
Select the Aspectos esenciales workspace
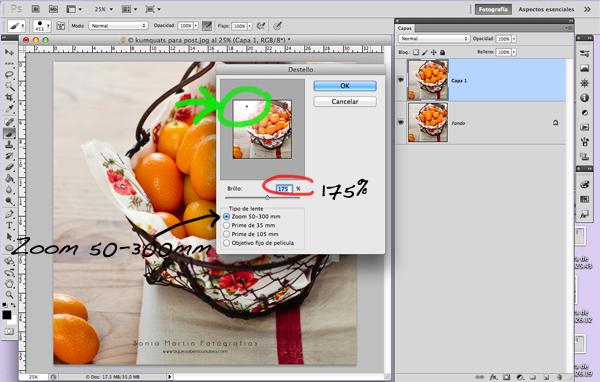coord(546,9)
